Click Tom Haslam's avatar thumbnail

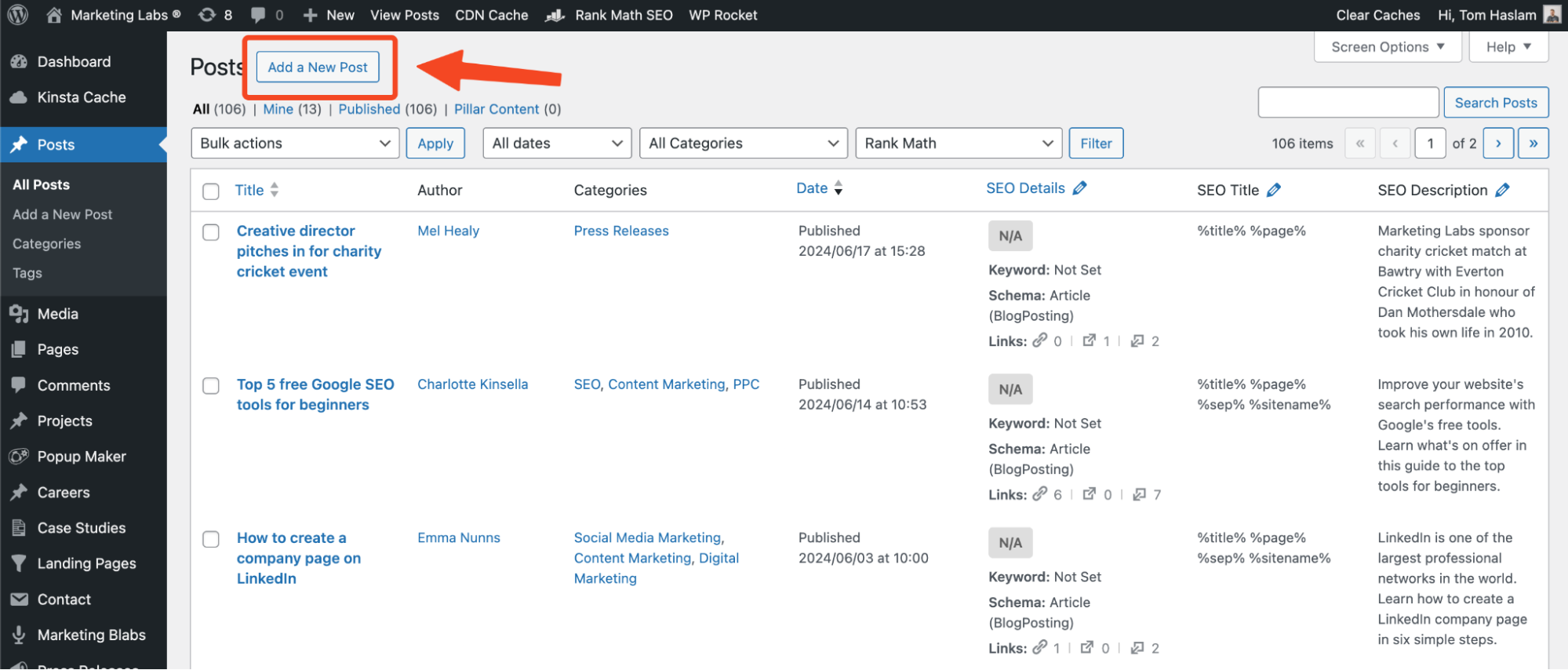[x=1552, y=15]
